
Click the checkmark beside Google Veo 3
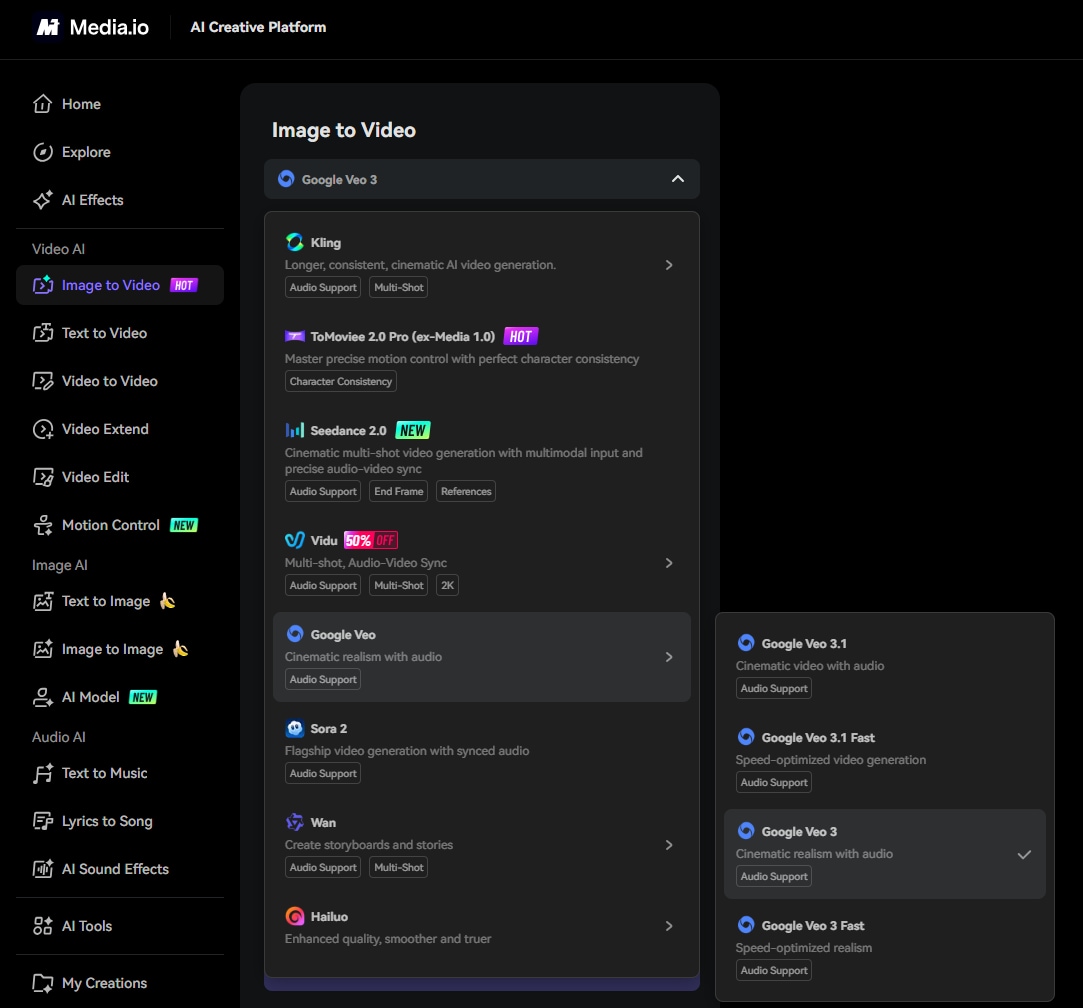tap(1024, 855)
